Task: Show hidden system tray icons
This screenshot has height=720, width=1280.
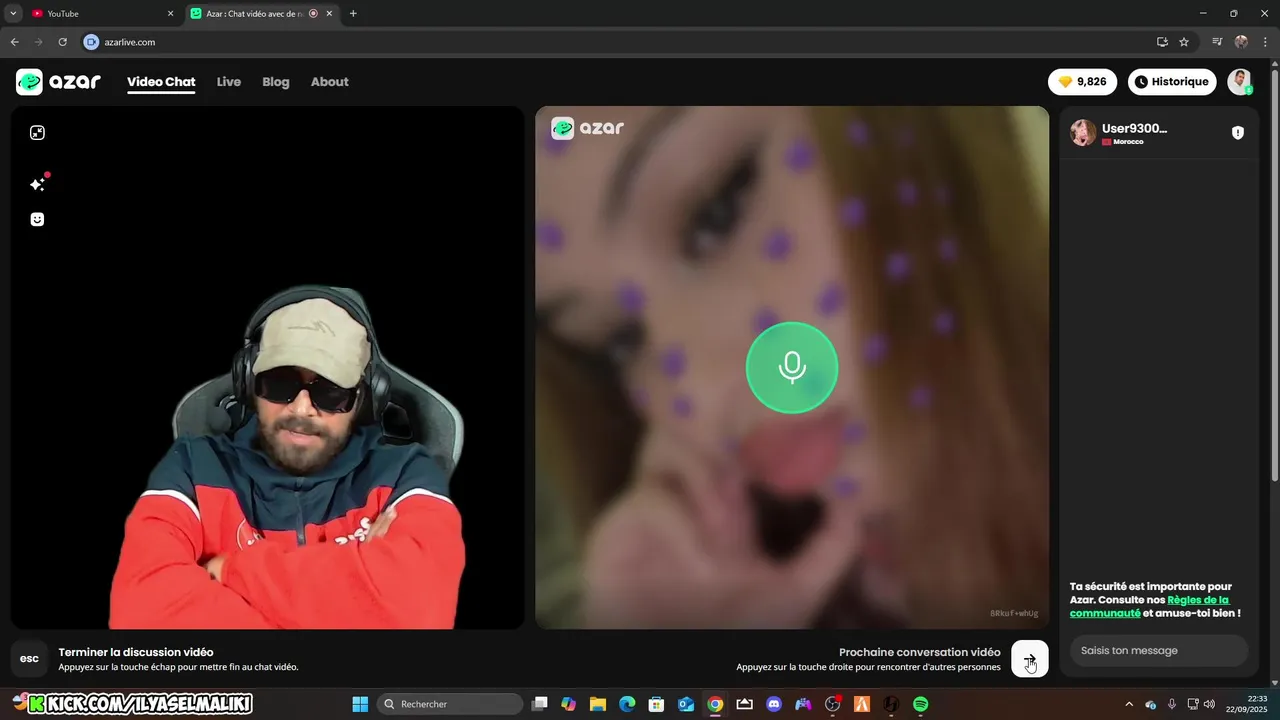Action: tap(1129, 704)
